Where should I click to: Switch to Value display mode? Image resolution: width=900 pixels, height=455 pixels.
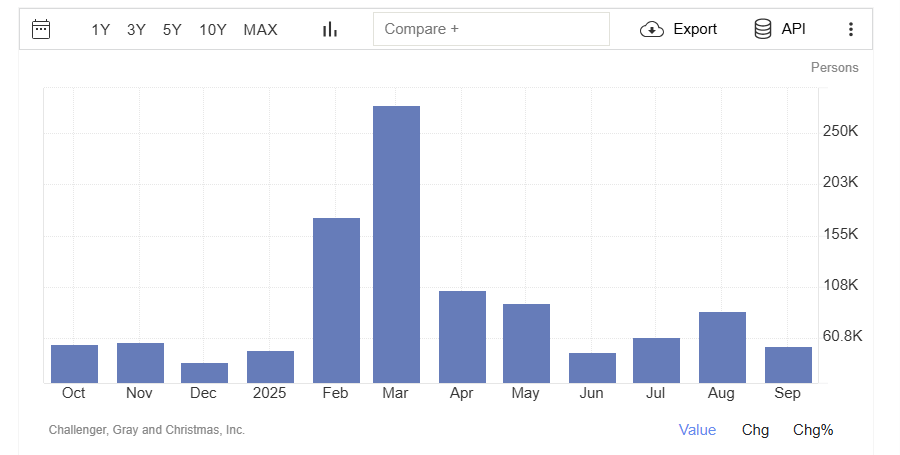[697, 430]
